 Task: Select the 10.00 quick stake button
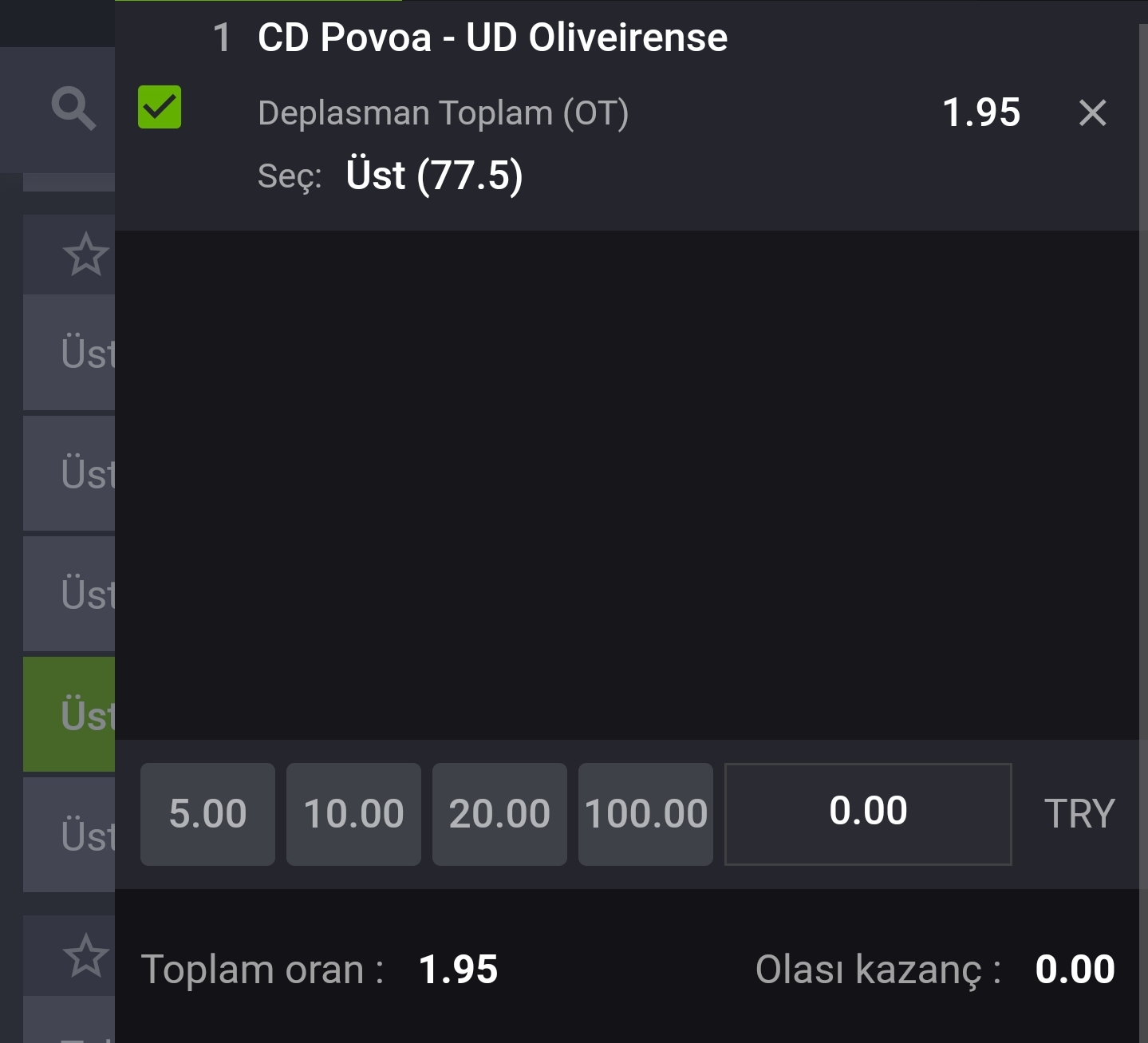353,814
